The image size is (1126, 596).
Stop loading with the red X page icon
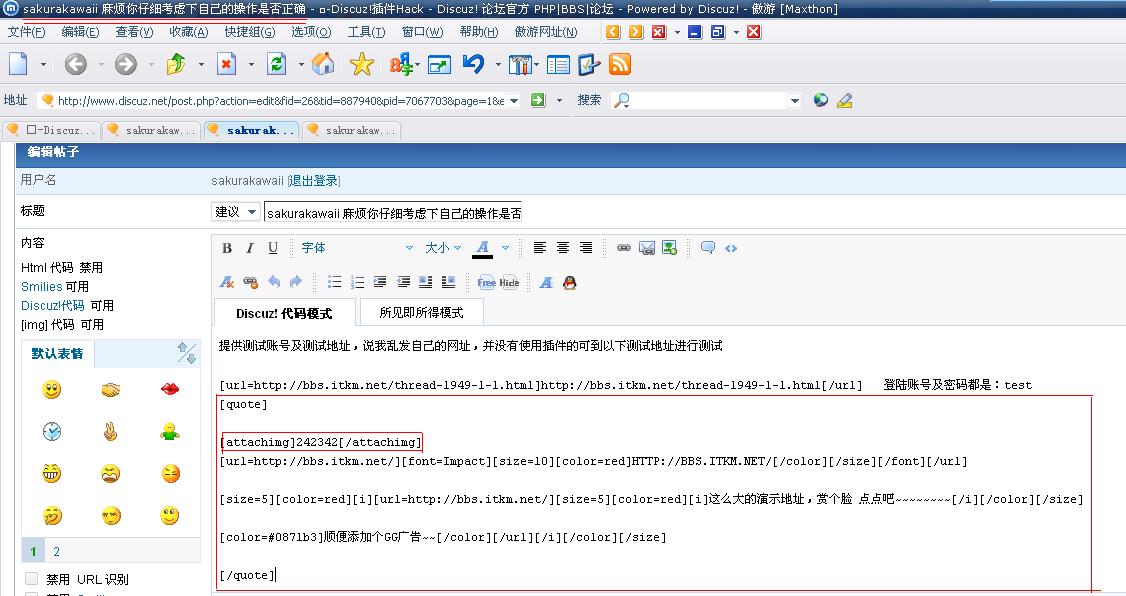[x=227, y=65]
